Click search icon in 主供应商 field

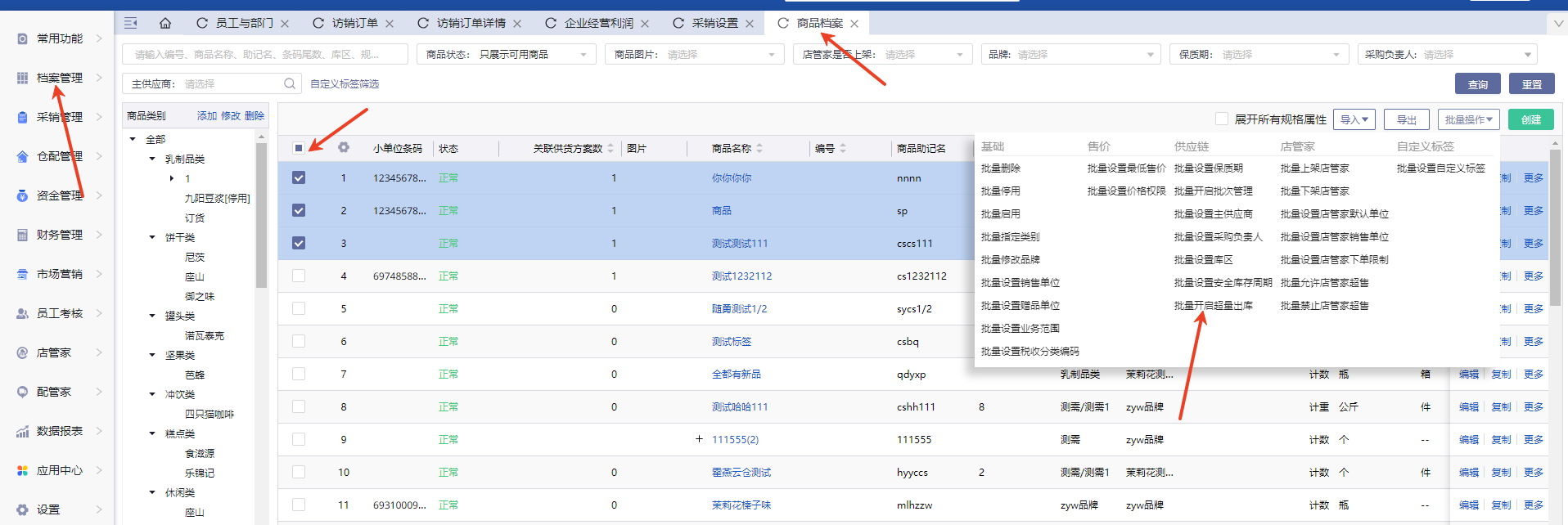(290, 83)
